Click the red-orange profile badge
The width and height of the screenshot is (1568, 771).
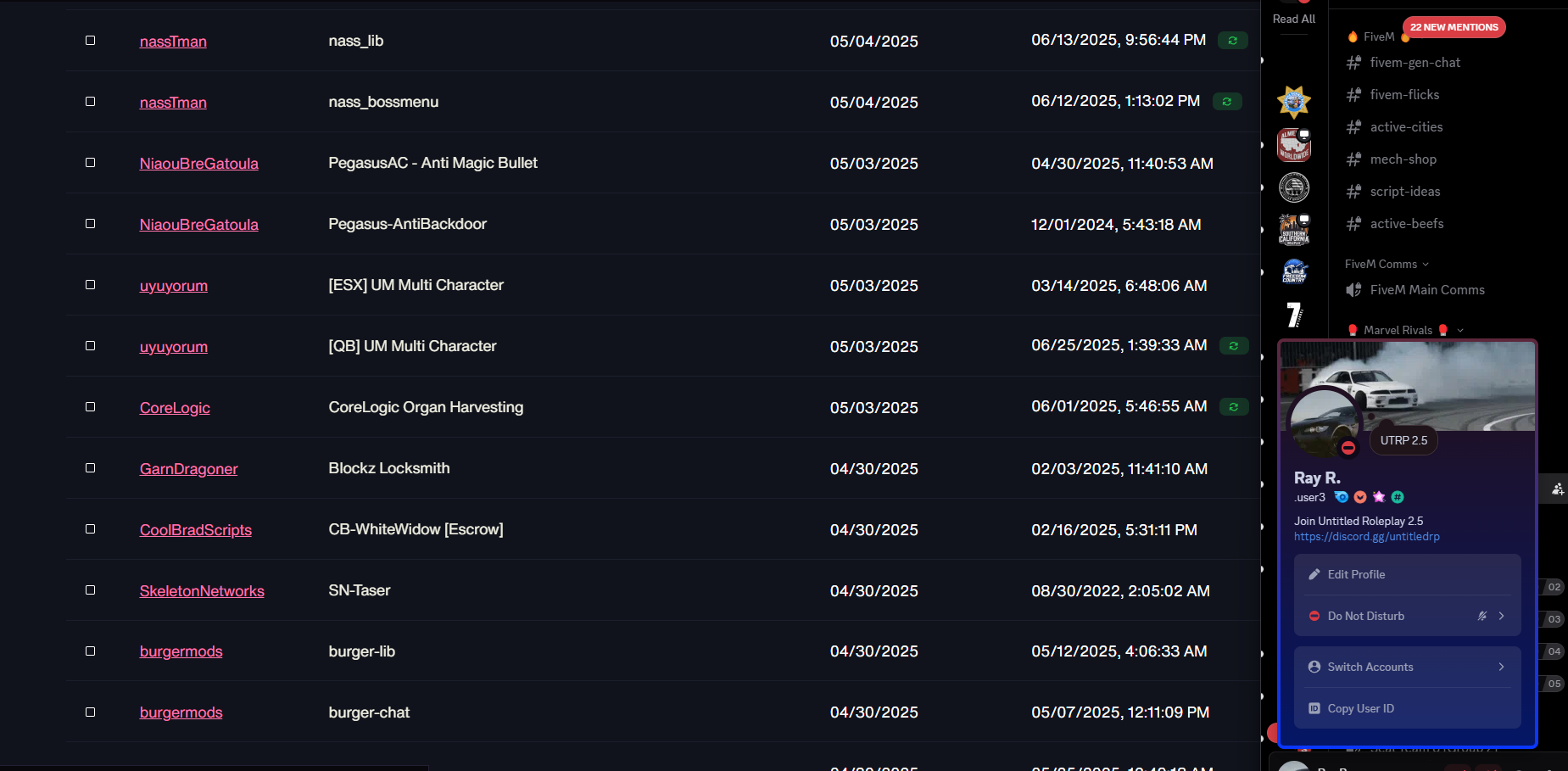tap(1360, 497)
